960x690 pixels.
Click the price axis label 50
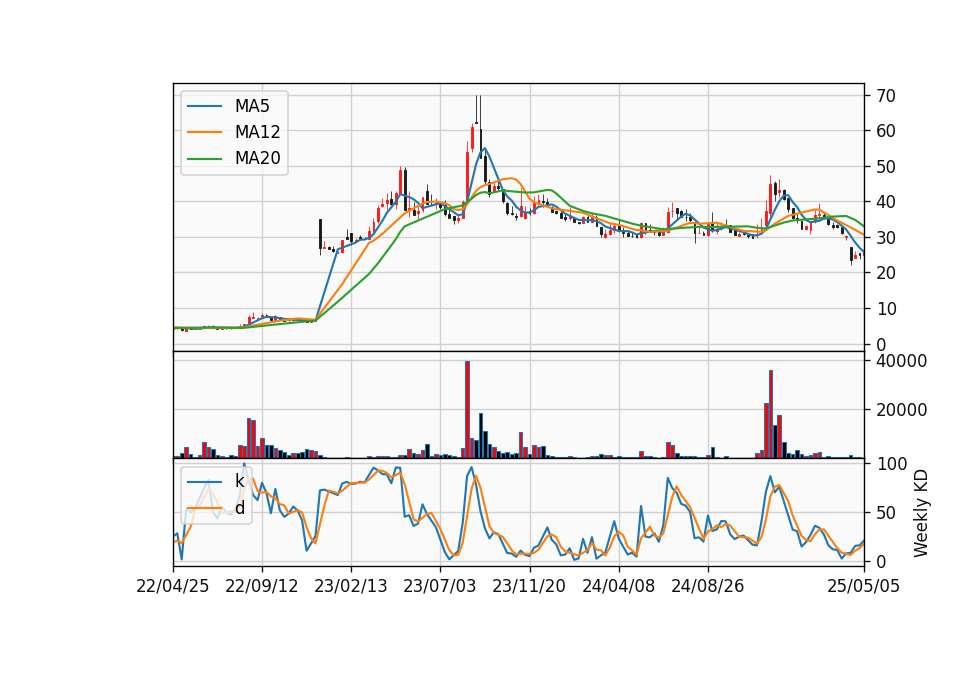point(886,167)
